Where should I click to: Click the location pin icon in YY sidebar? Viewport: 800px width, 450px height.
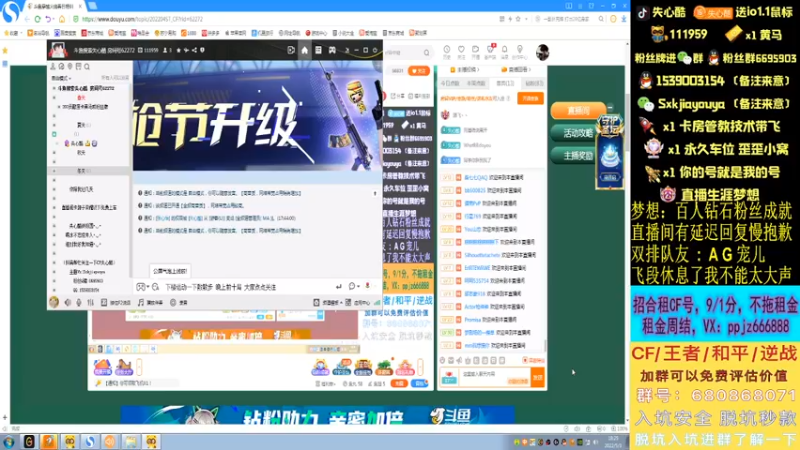(70, 66)
